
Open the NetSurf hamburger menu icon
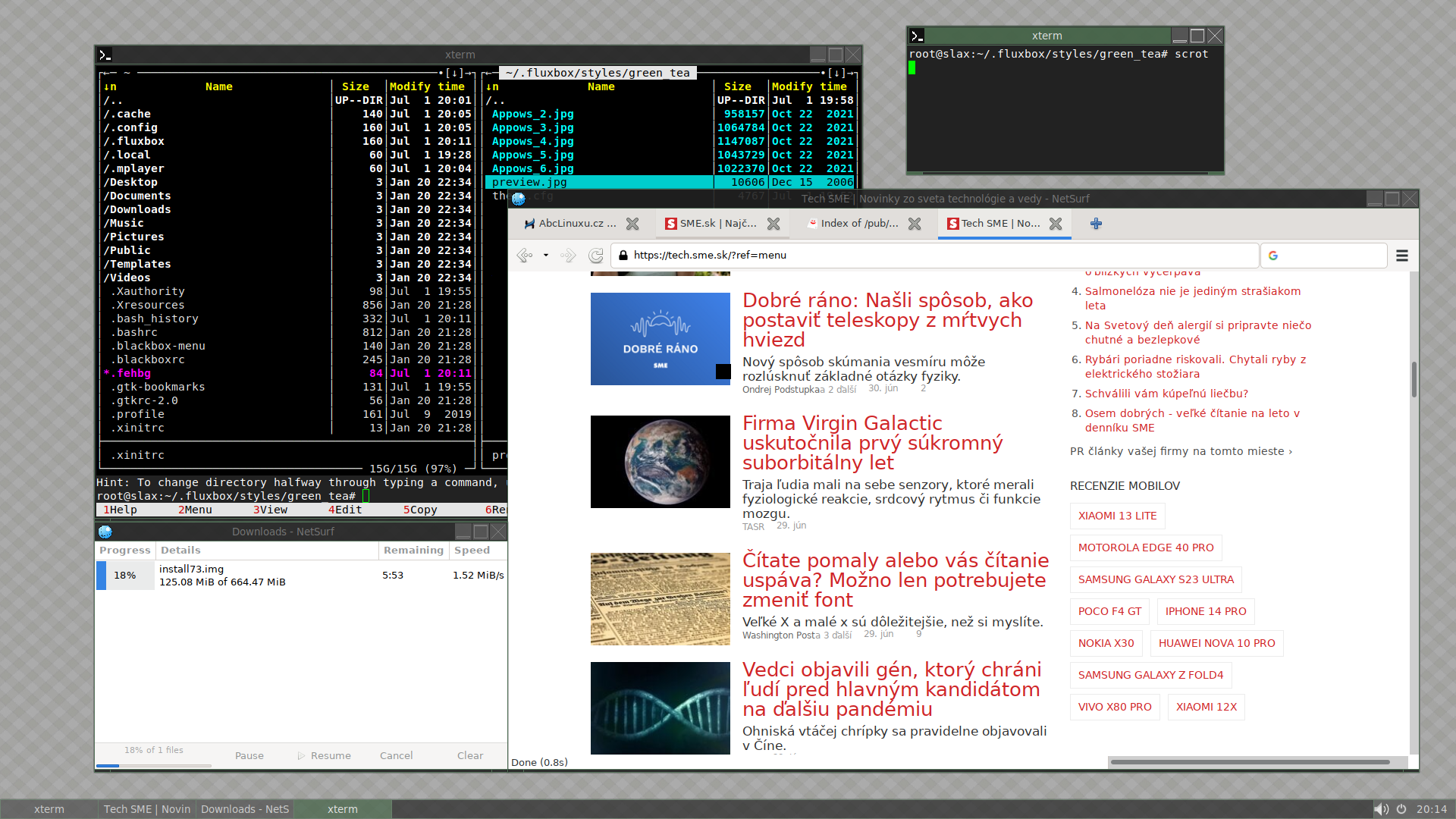1402,256
